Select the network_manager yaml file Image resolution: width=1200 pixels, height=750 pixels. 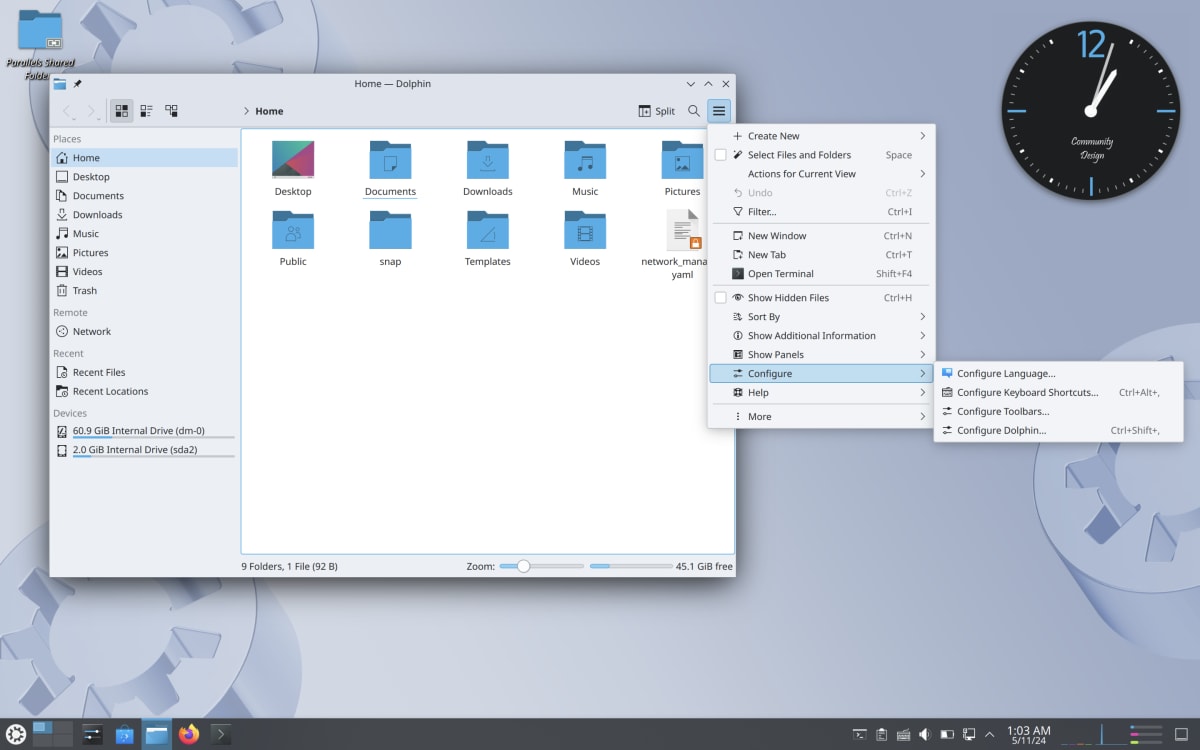pos(685,230)
